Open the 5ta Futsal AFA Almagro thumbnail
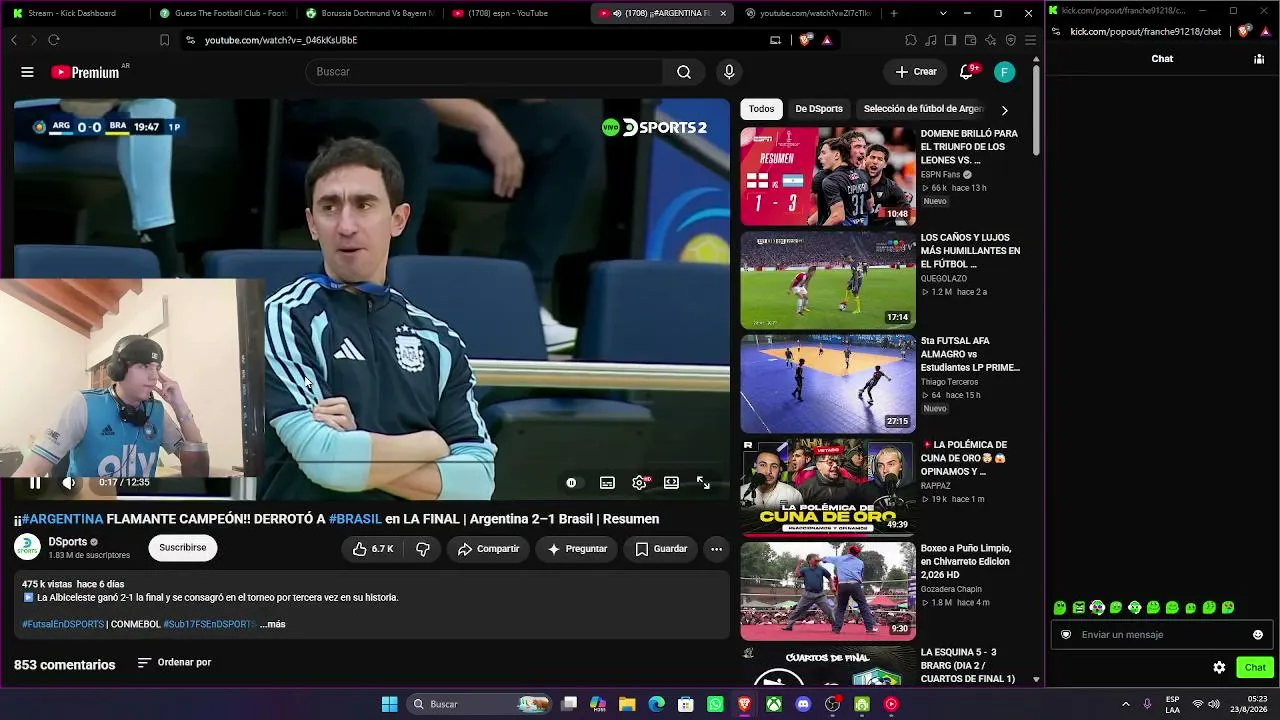Viewport: 1280px width, 720px height. point(828,384)
